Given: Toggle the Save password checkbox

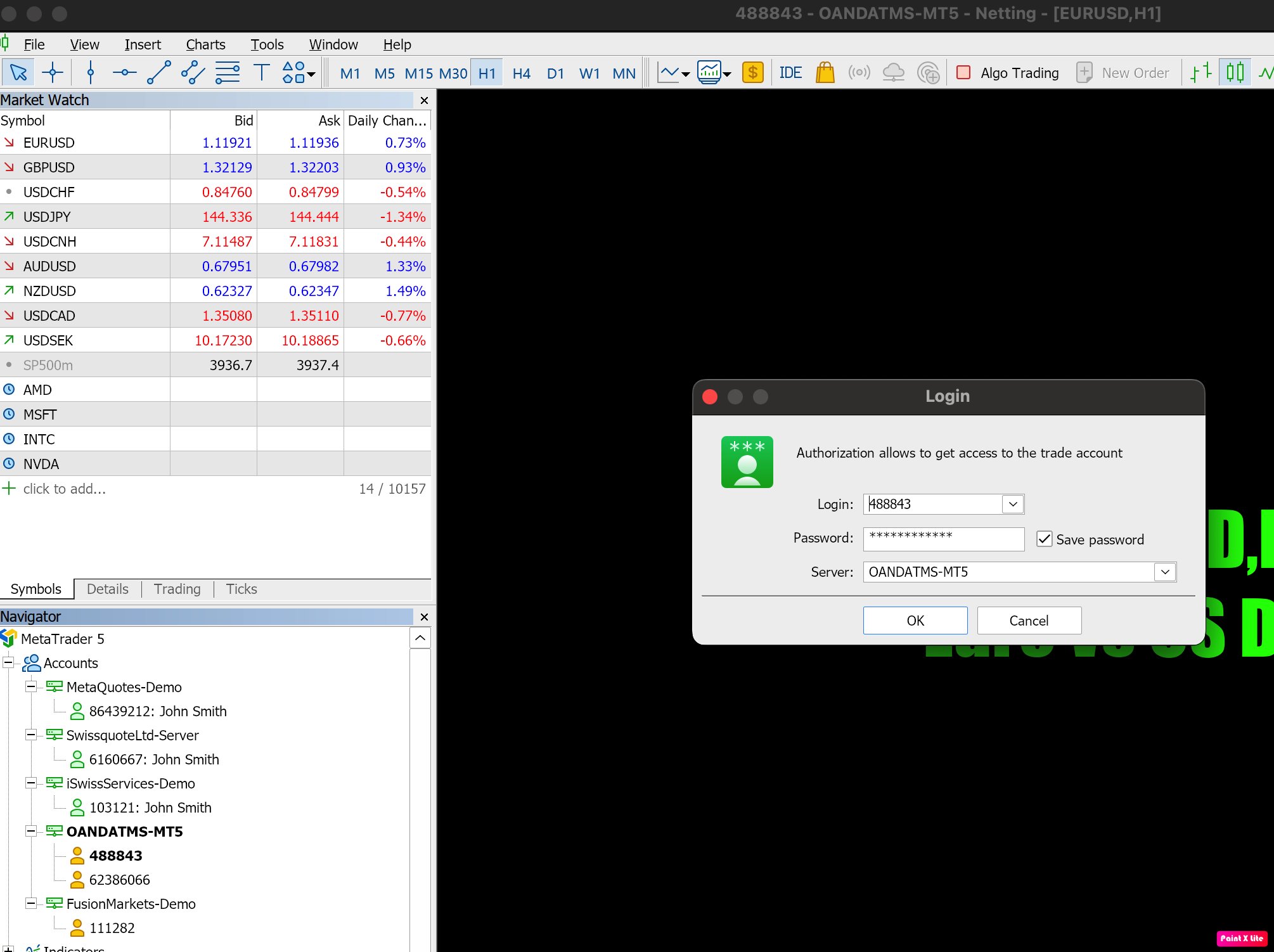Looking at the screenshot, I should tap(1044, 539).
